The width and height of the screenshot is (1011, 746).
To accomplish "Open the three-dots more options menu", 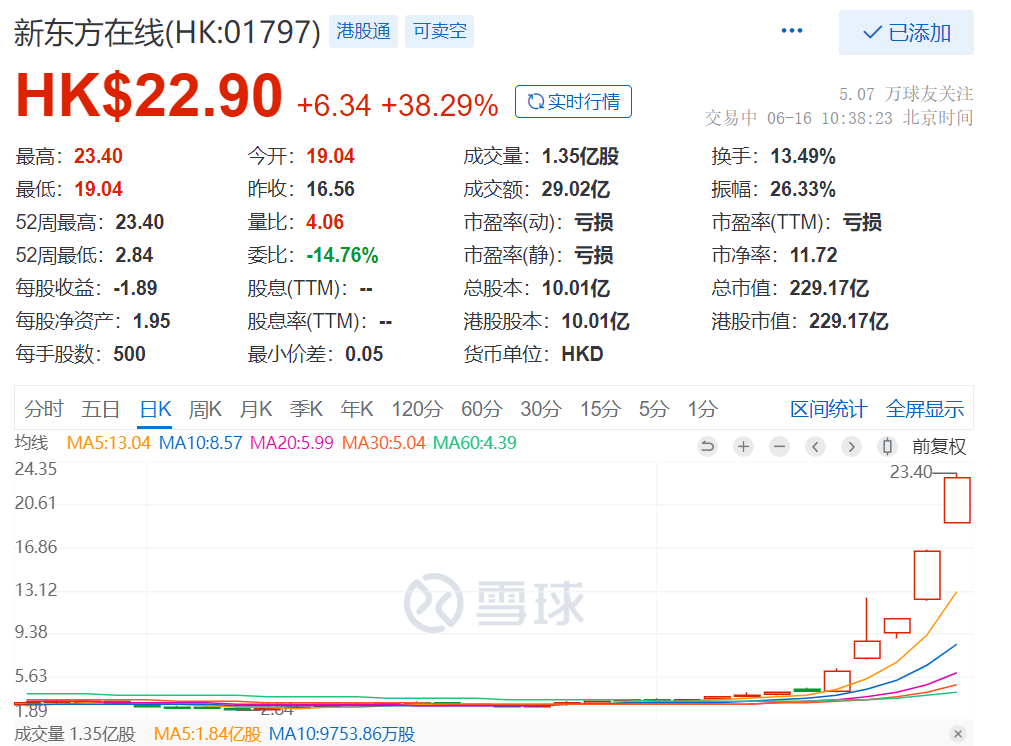I will (x=792, y=31).
